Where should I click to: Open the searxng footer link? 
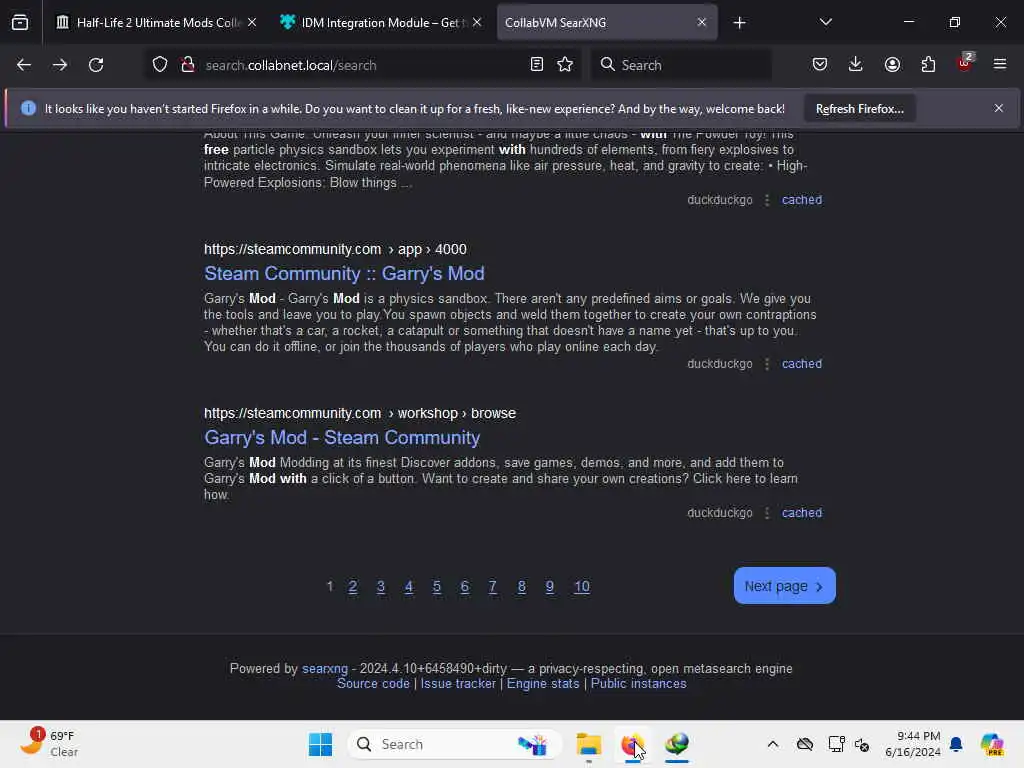click(x=325, y=669)
